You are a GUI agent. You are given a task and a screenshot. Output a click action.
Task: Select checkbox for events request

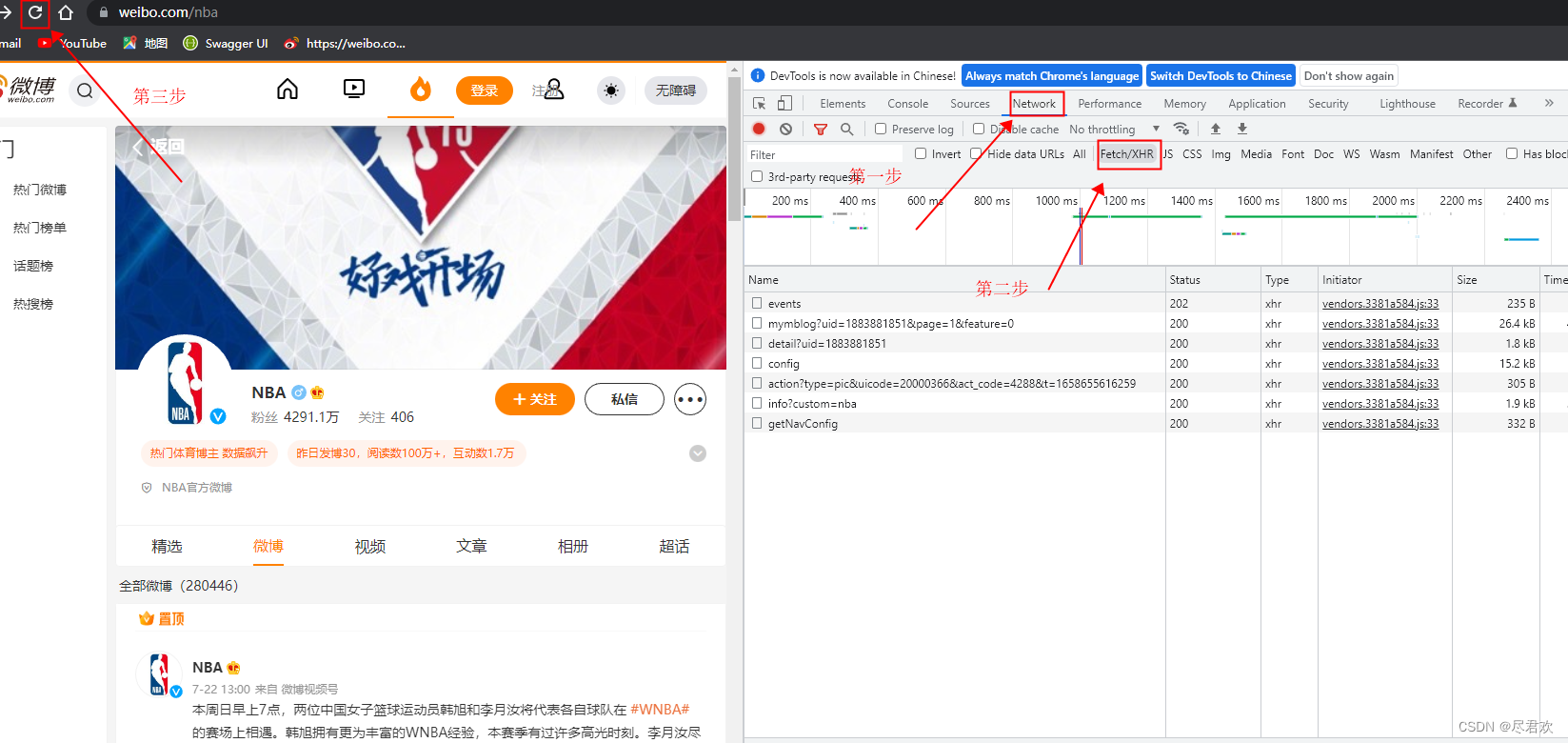[757, 303]
